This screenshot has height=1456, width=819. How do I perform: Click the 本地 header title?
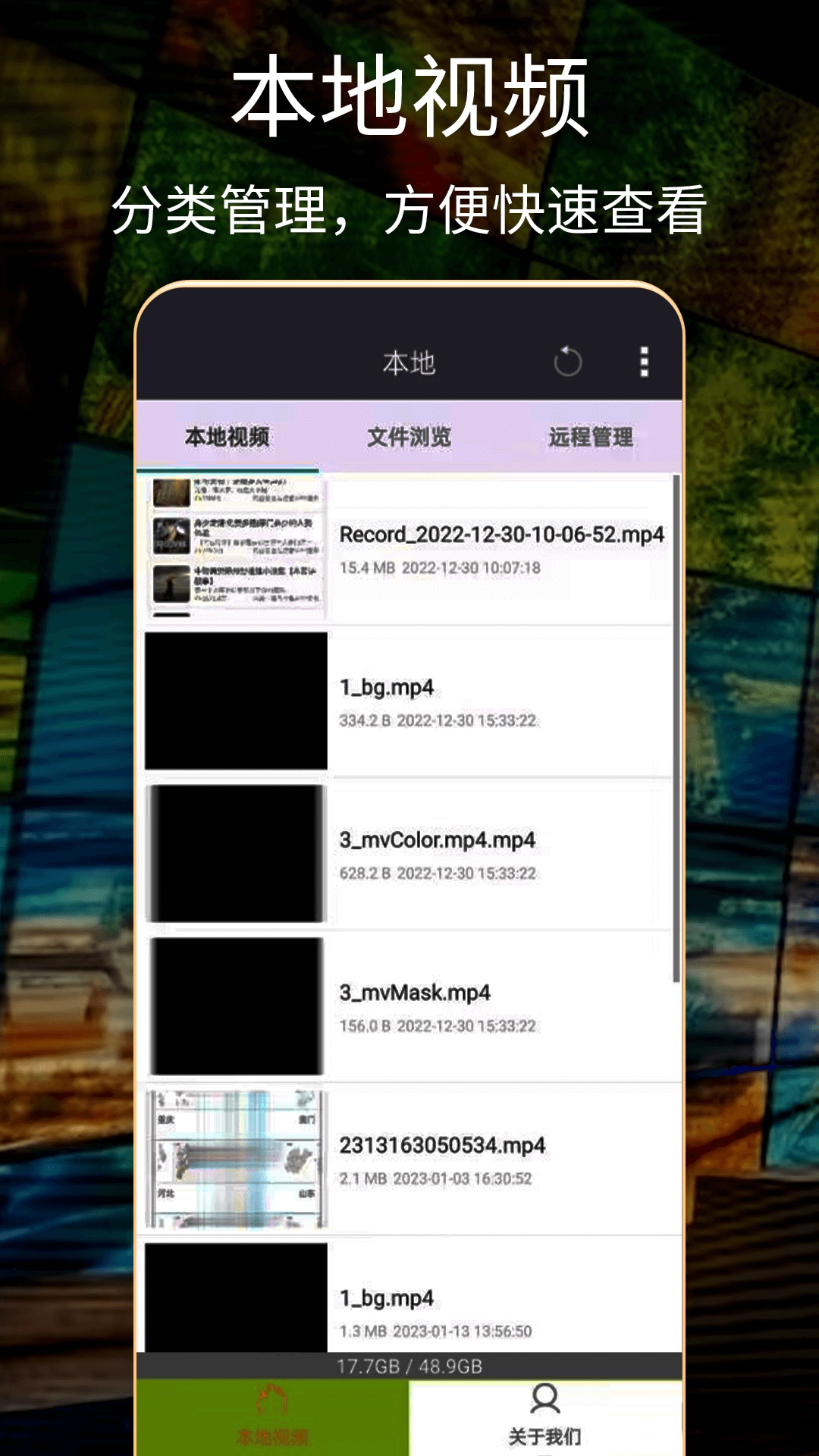(x=409, y=363)
